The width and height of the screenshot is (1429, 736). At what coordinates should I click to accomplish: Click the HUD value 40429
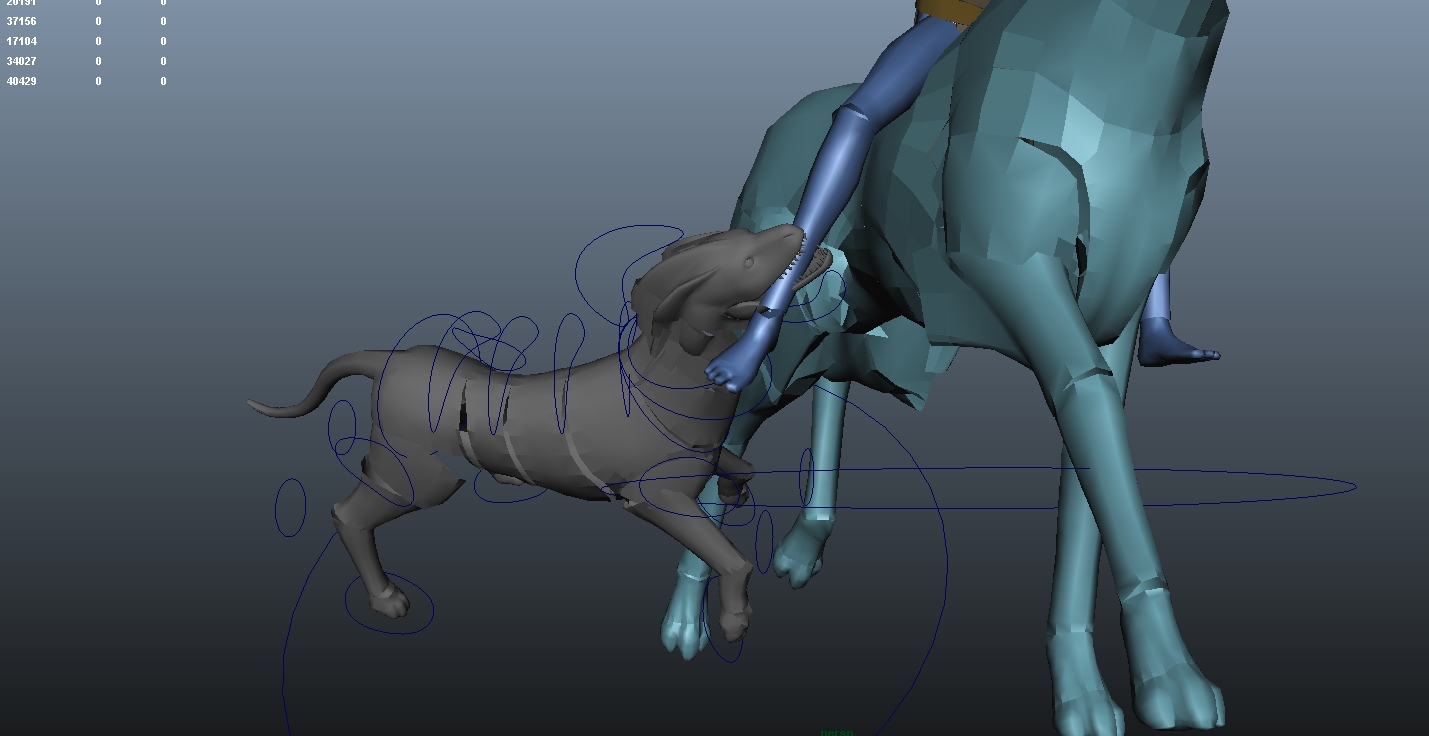click(21, 81)
